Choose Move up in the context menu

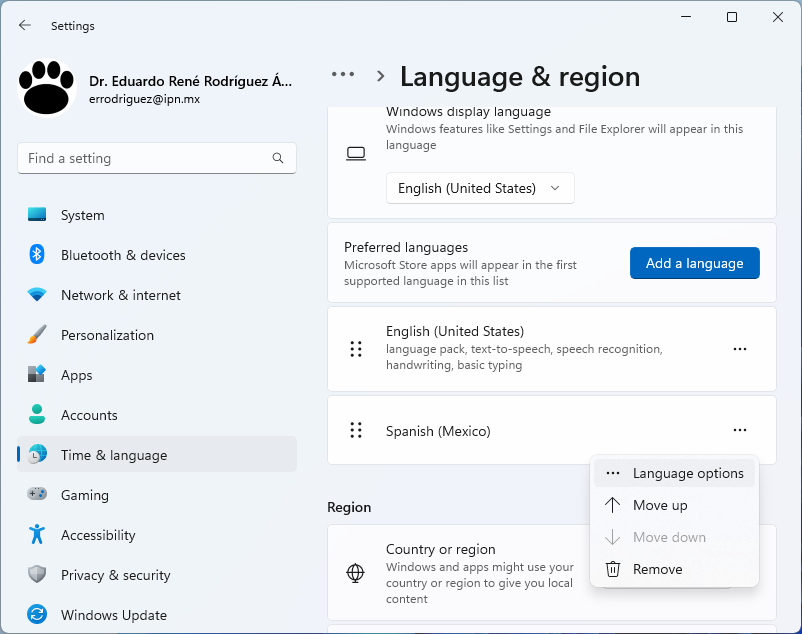[x=660, y=505]
